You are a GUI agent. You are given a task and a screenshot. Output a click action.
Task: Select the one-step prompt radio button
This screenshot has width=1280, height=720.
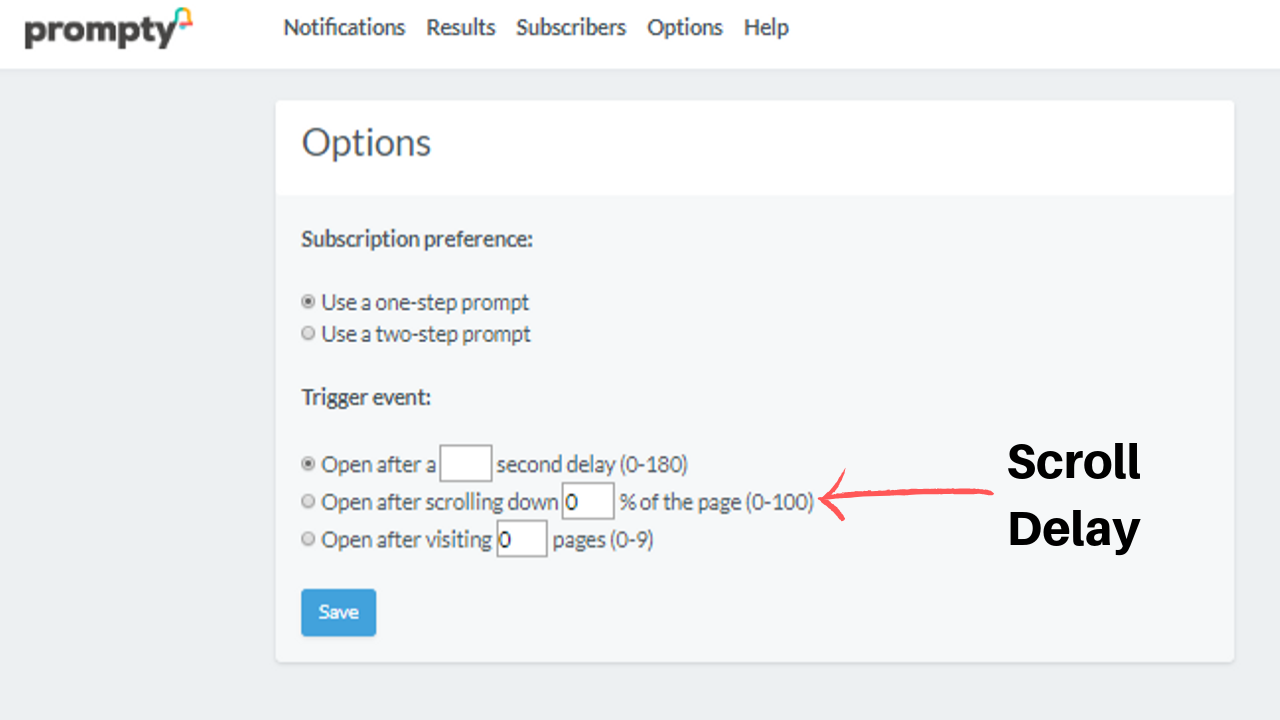309,301
